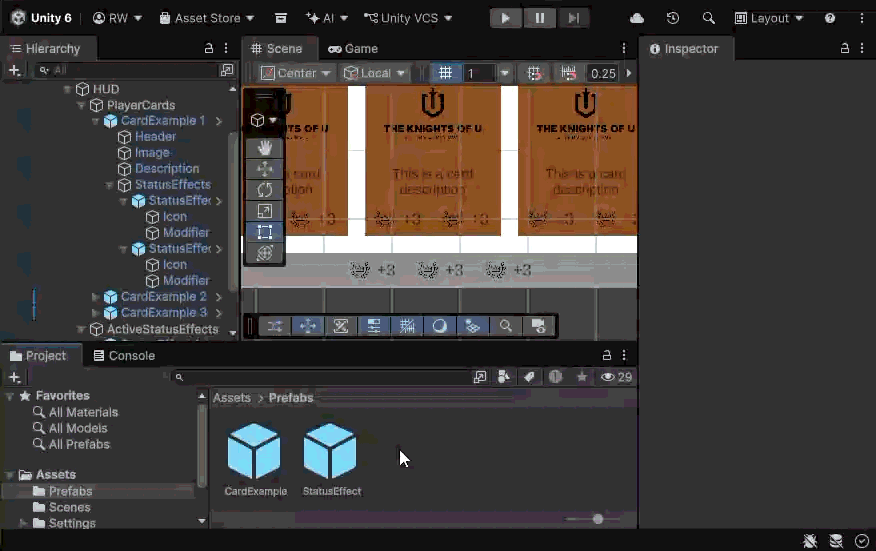Click the favorite star icon in Project toolbar
Screen dimensions: 876x551
582,377
